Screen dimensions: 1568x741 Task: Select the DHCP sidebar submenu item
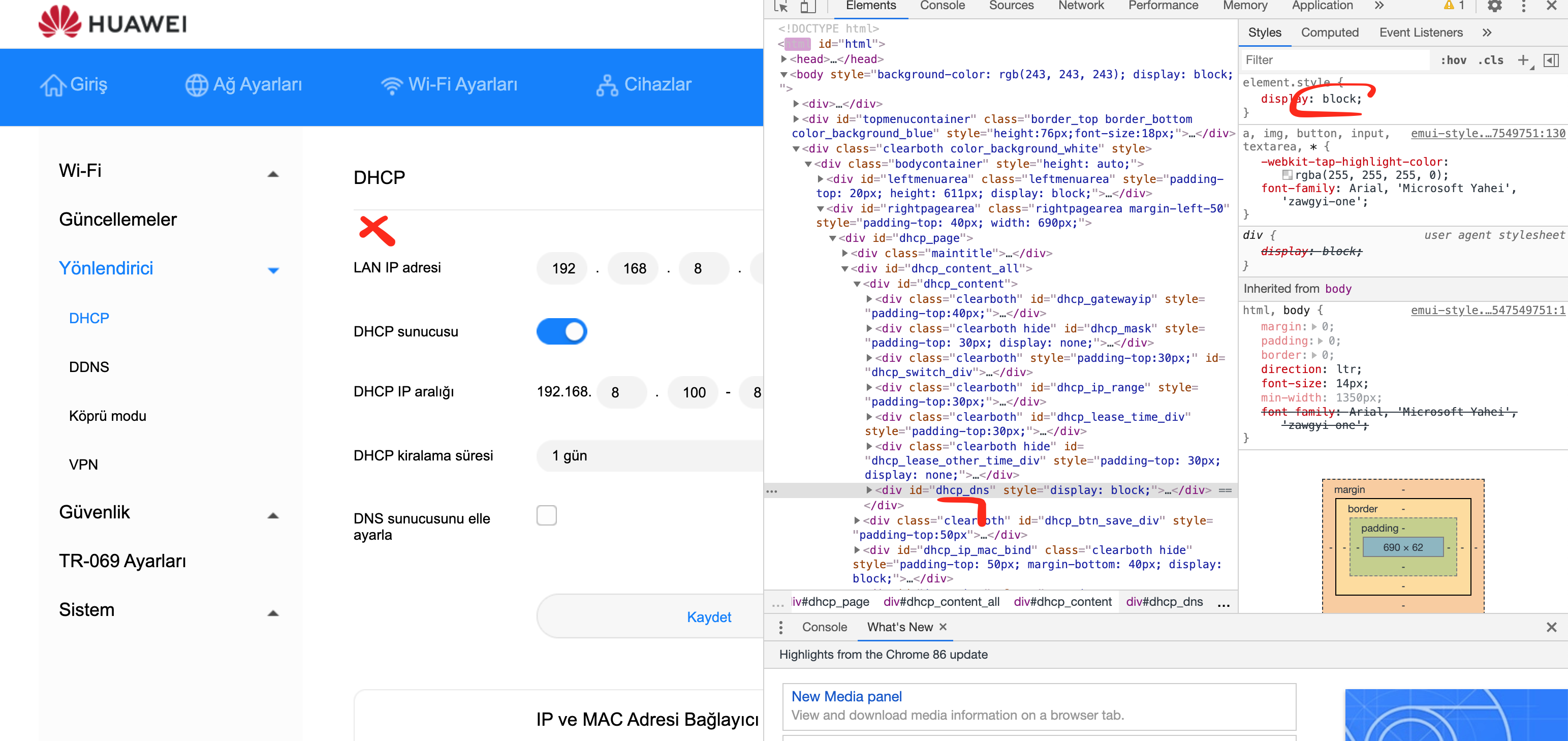[x=89, y=318]
